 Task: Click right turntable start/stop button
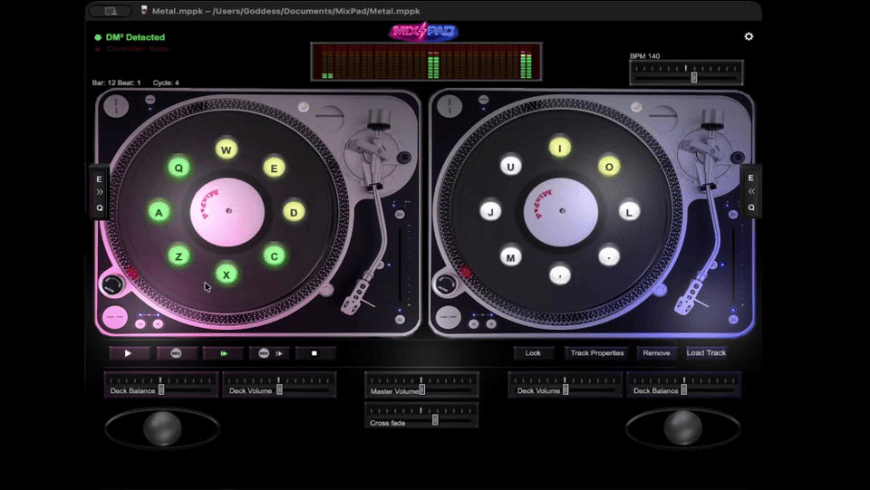pos(448,317)
